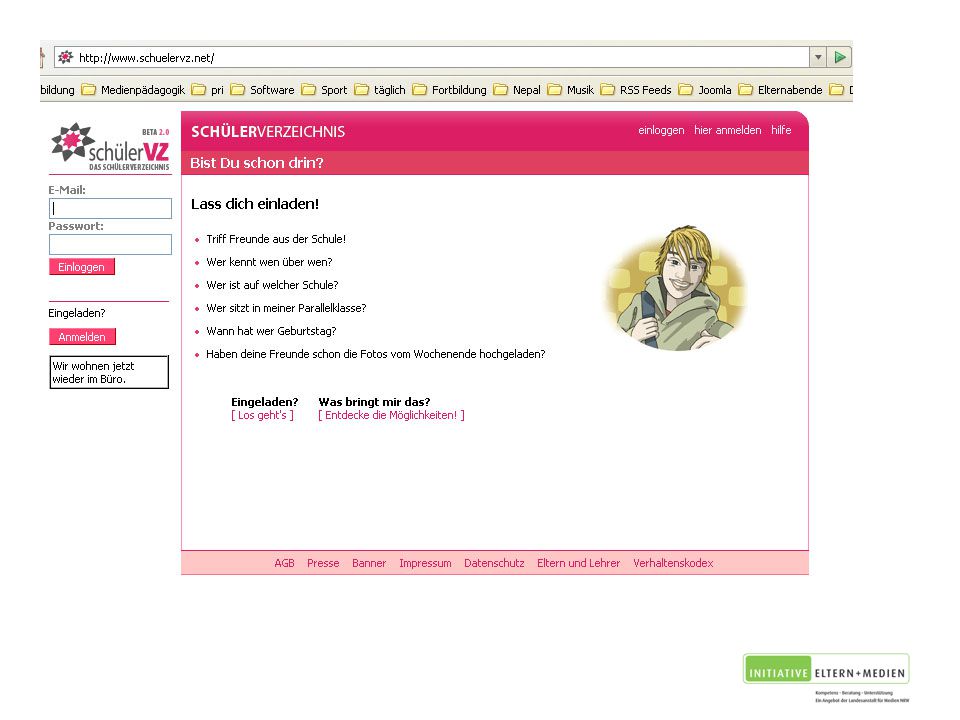Click the 'Lass dich einladen!' heading

[255, 204]
